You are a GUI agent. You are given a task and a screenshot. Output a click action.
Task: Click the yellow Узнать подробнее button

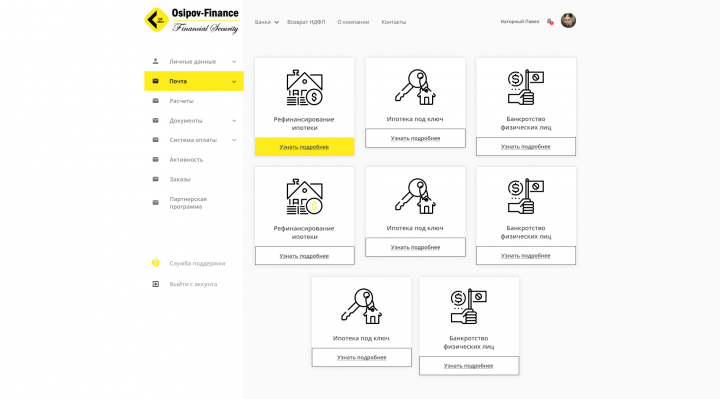[304, 146]
